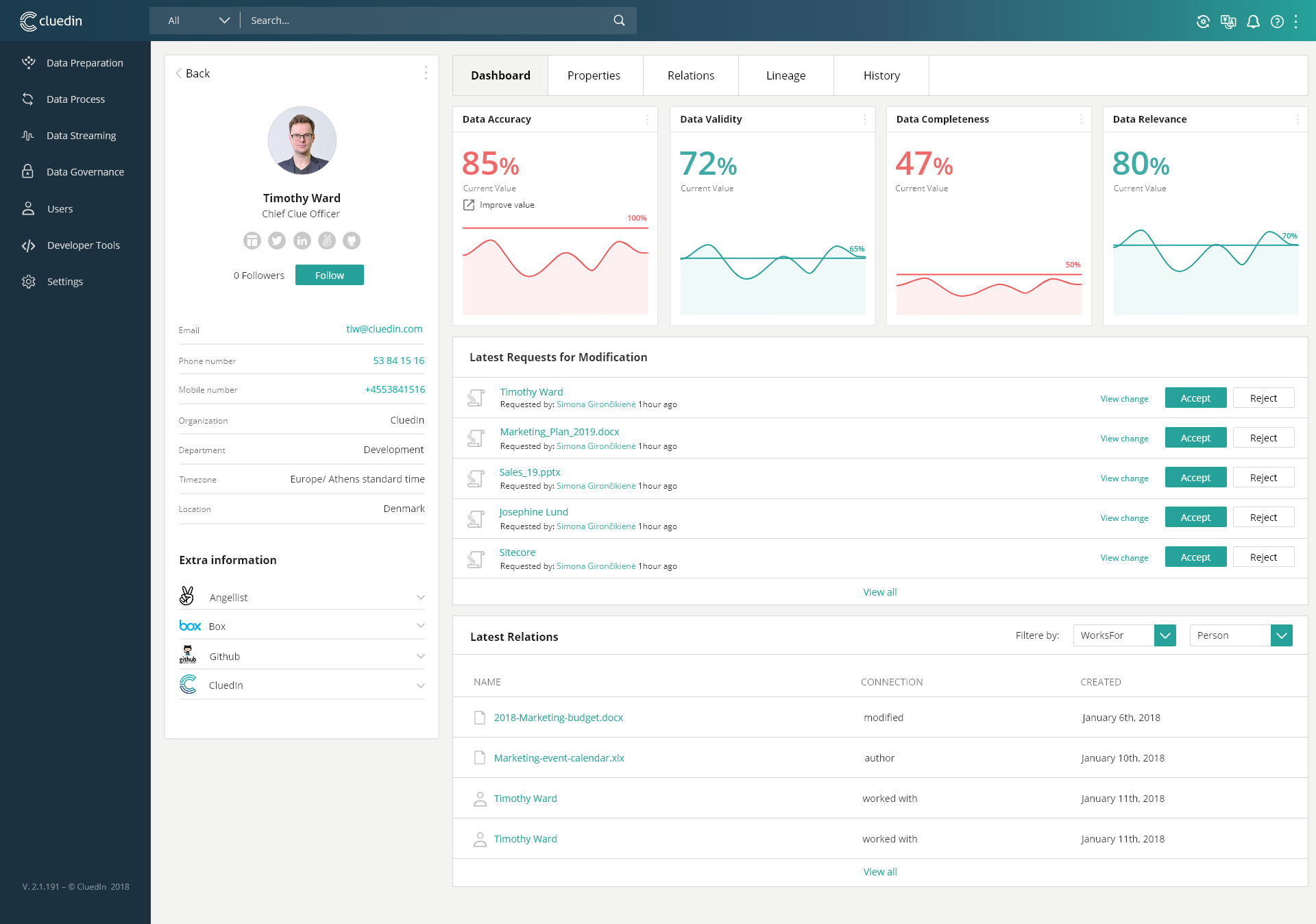
Task: Open Data Governance in the sidebar
Action: click(x=85, y=171)
